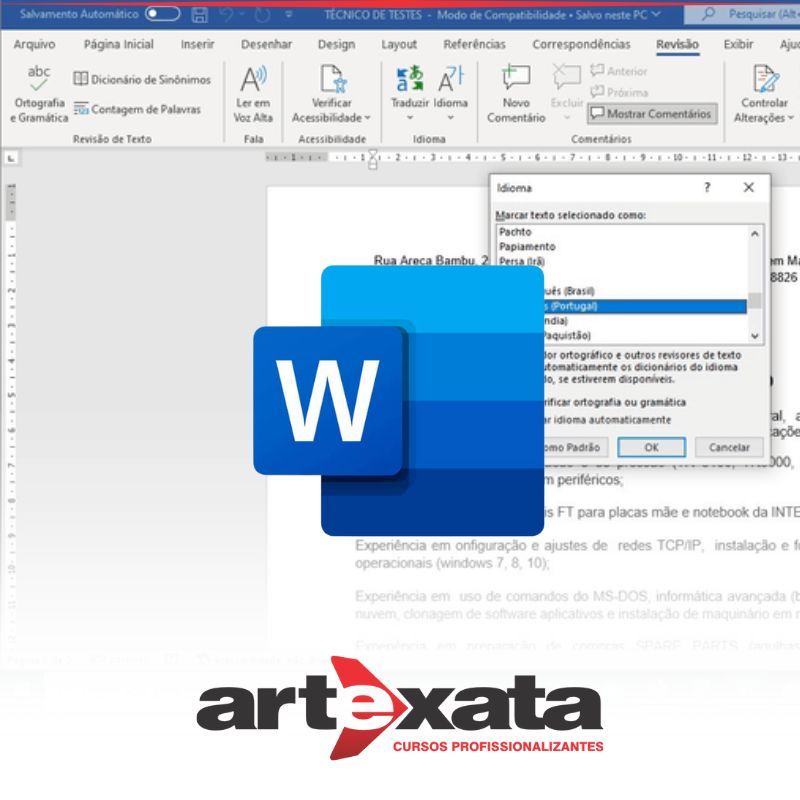Image resolution: width=800 pixels, height=800 pixels.
Task: Start Ler em Voz Alta
Action: pyautogui.click(x=253, y=80)
